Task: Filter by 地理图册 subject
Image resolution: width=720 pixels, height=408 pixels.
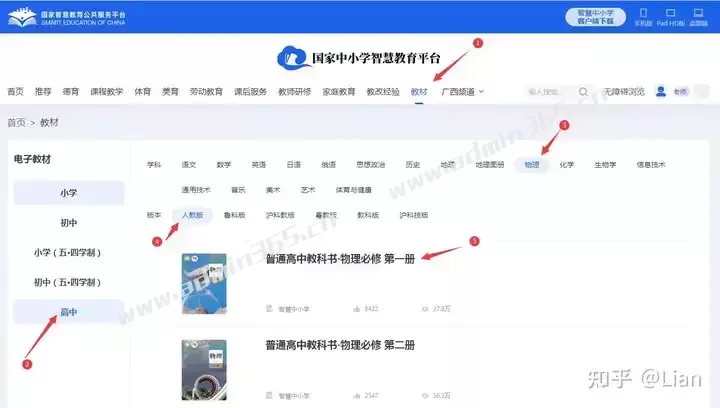Action: [489, 164]
